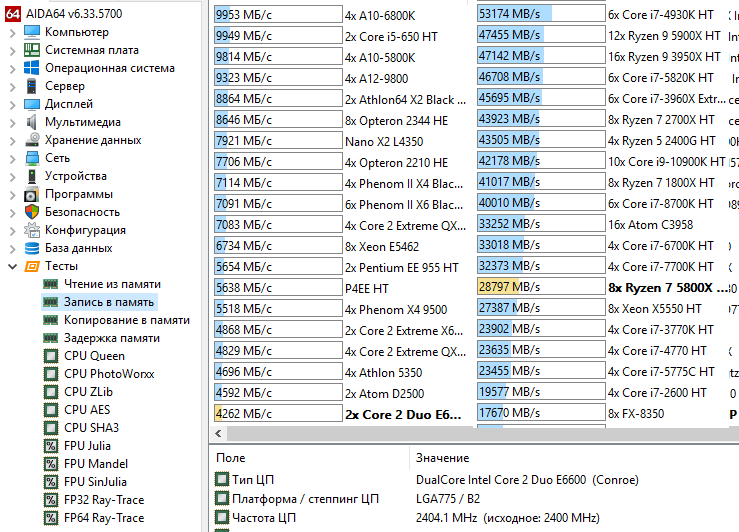Collapse the Тесты tree node

[13, 267]
